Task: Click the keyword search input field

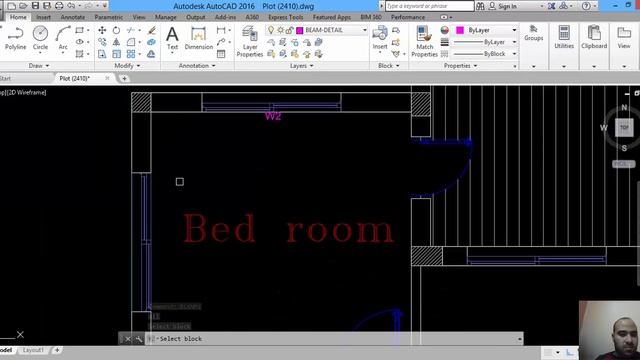Action: [429, 6]
